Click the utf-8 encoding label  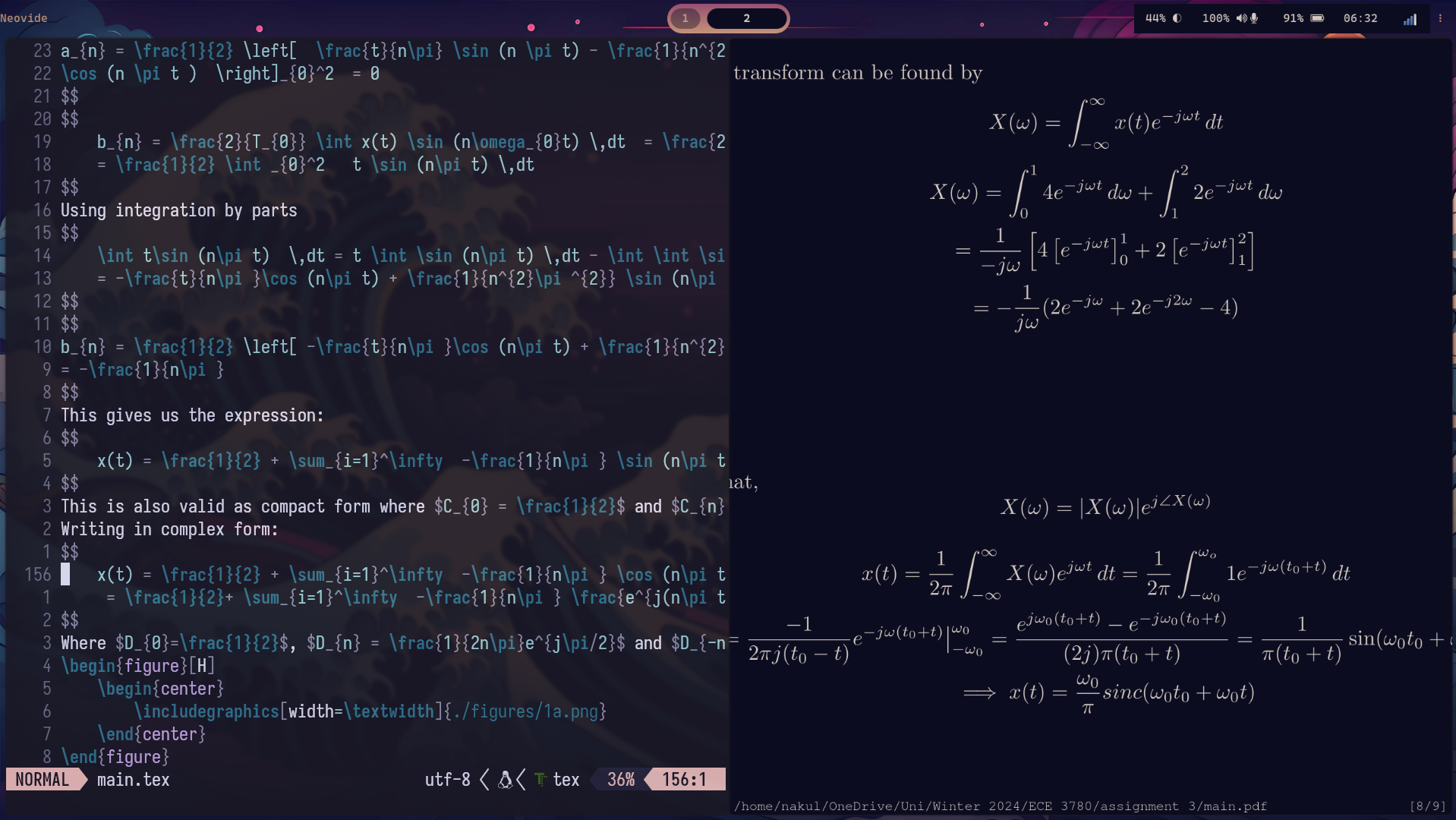(x=447, y=780)
